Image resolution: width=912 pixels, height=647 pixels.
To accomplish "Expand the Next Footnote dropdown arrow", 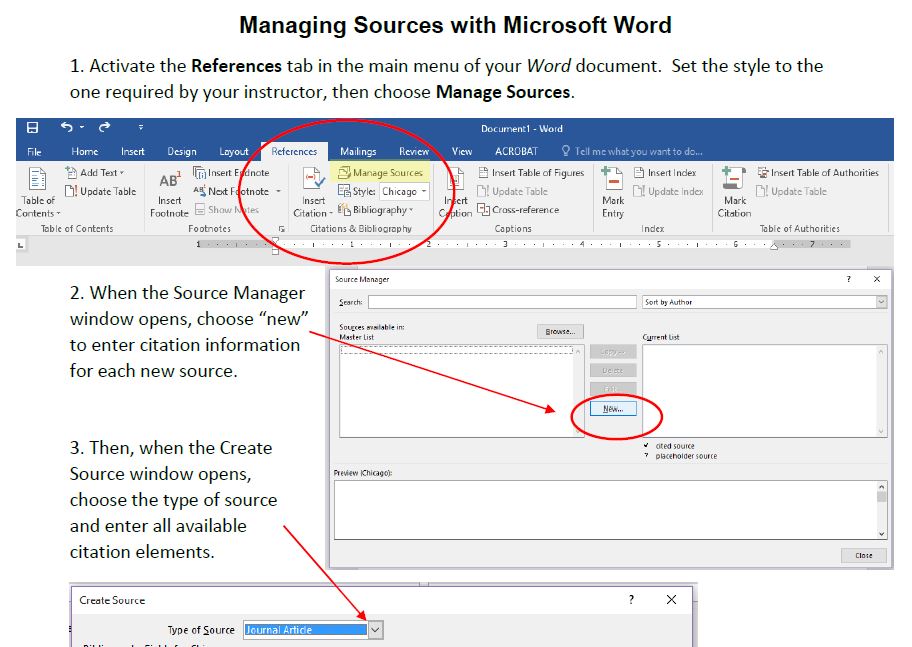I will 279,191.
